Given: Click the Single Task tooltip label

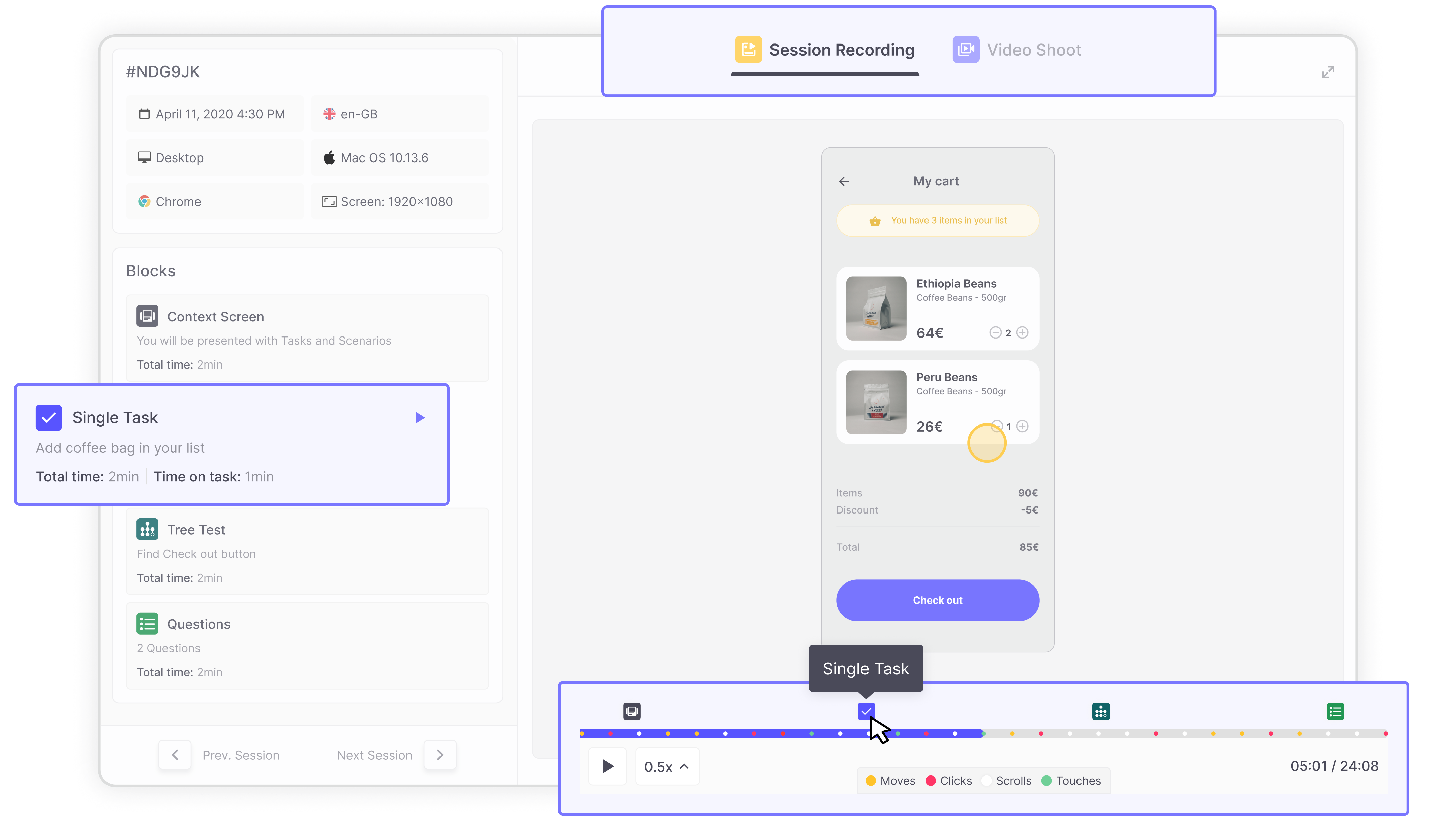Looking at the screenshot, I should coord(866,668).
